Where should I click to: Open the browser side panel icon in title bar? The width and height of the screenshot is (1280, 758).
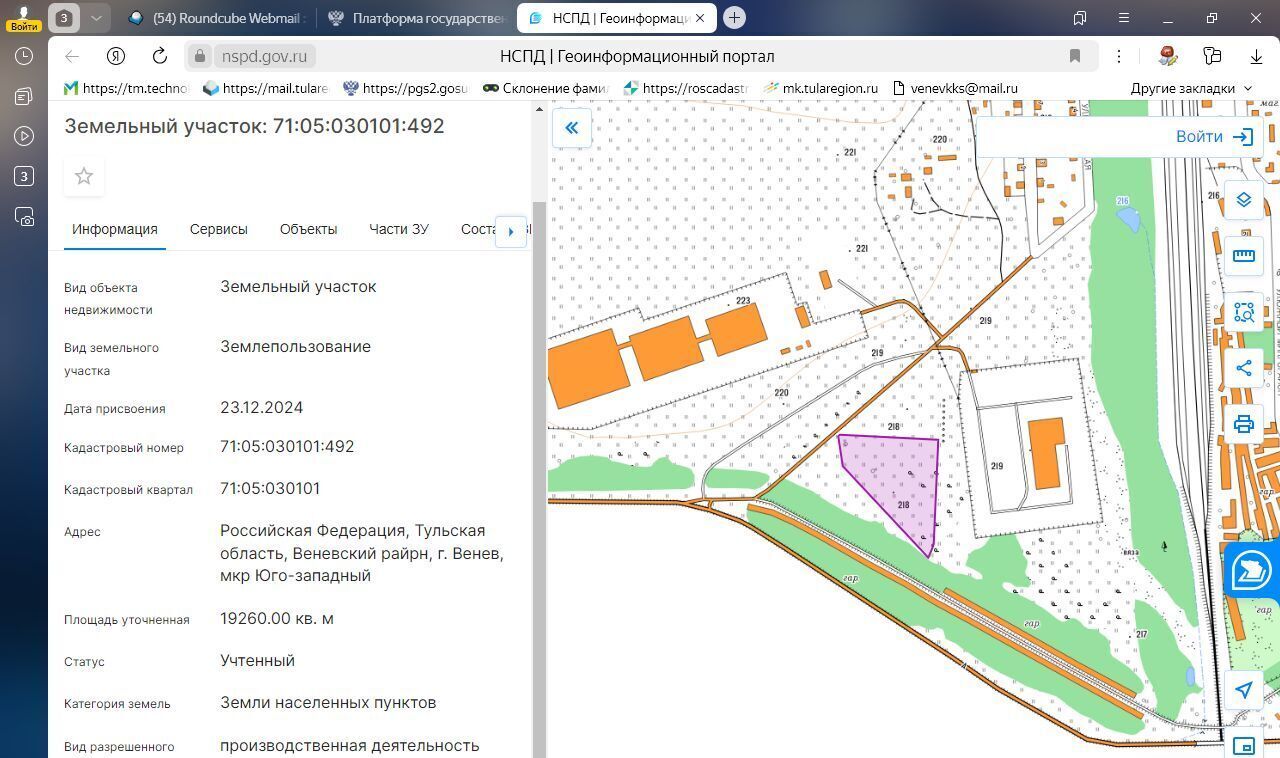point(1080,18)
